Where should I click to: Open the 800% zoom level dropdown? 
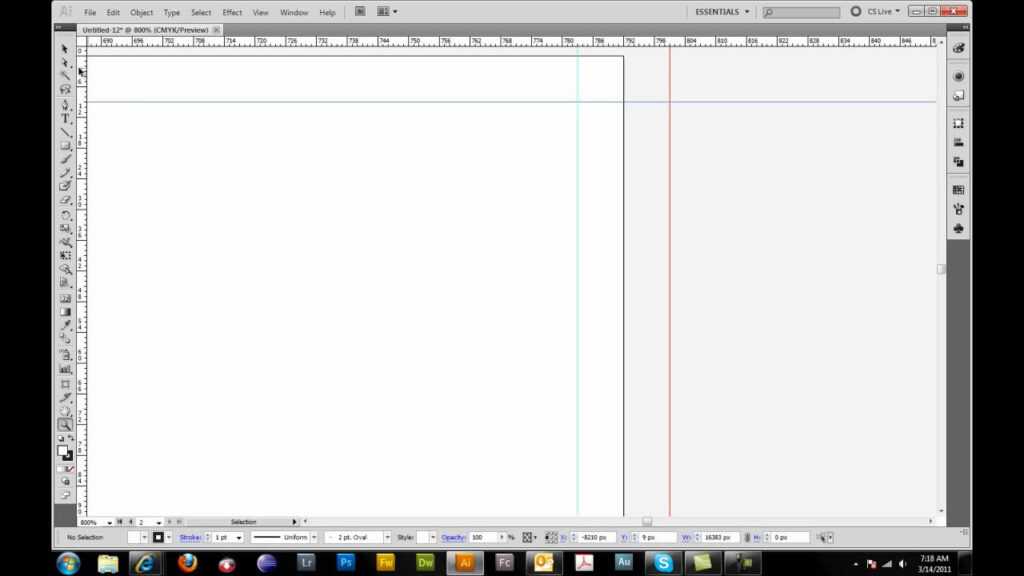[108, 521]
